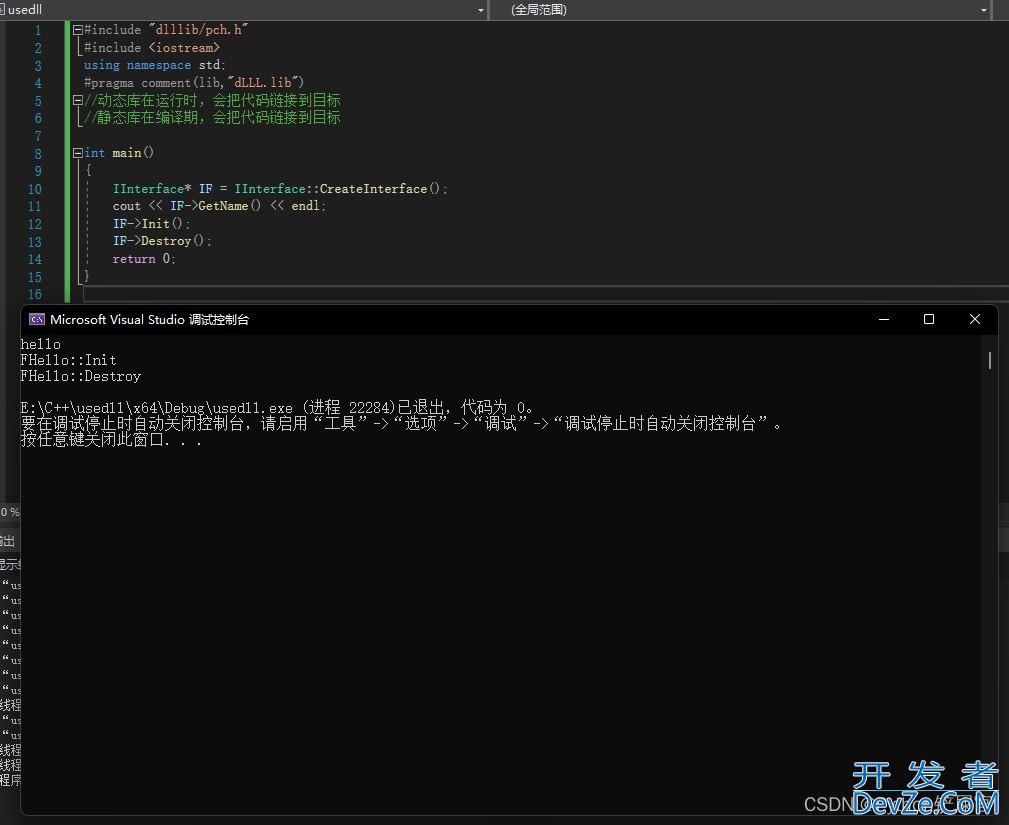Collapse the comment block on line 5
Screen dimensions: 1009x825
[77, 100]
